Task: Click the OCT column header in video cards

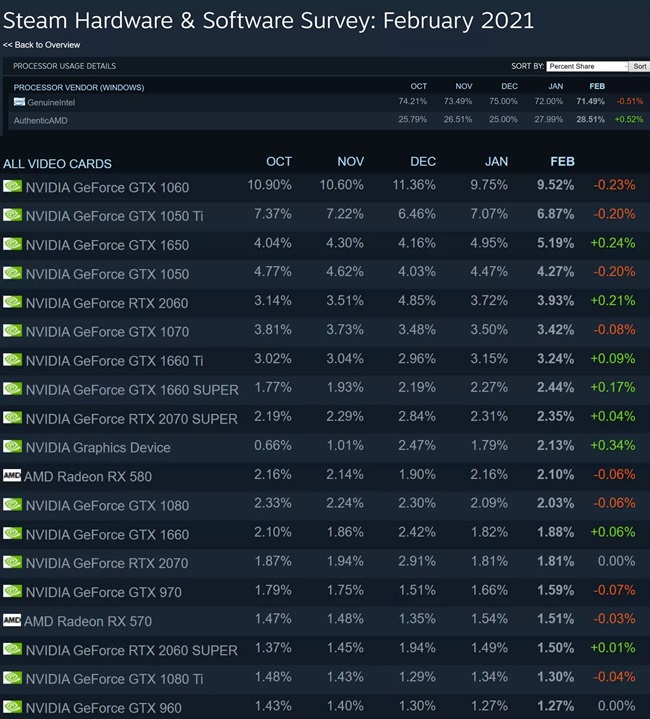Action: (279, 161)
